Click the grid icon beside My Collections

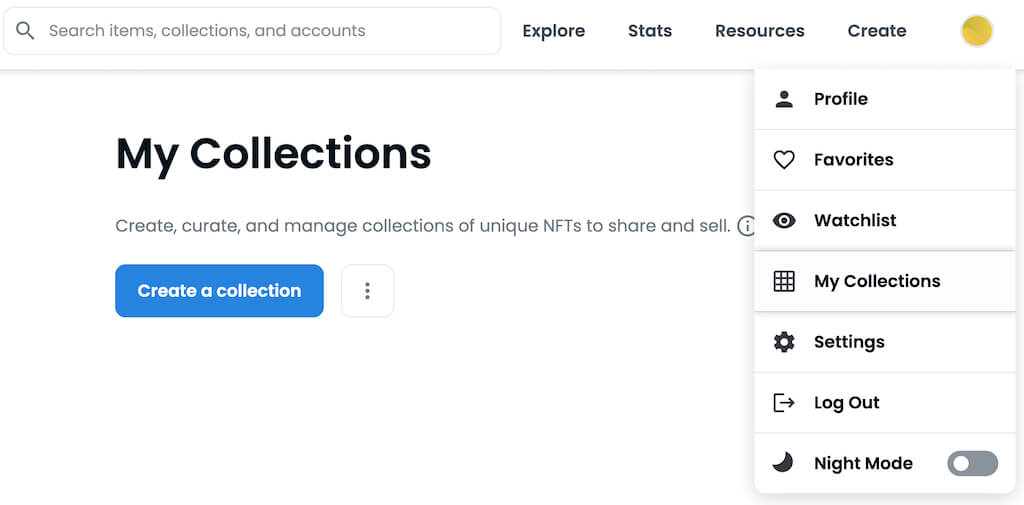(784, 282)
